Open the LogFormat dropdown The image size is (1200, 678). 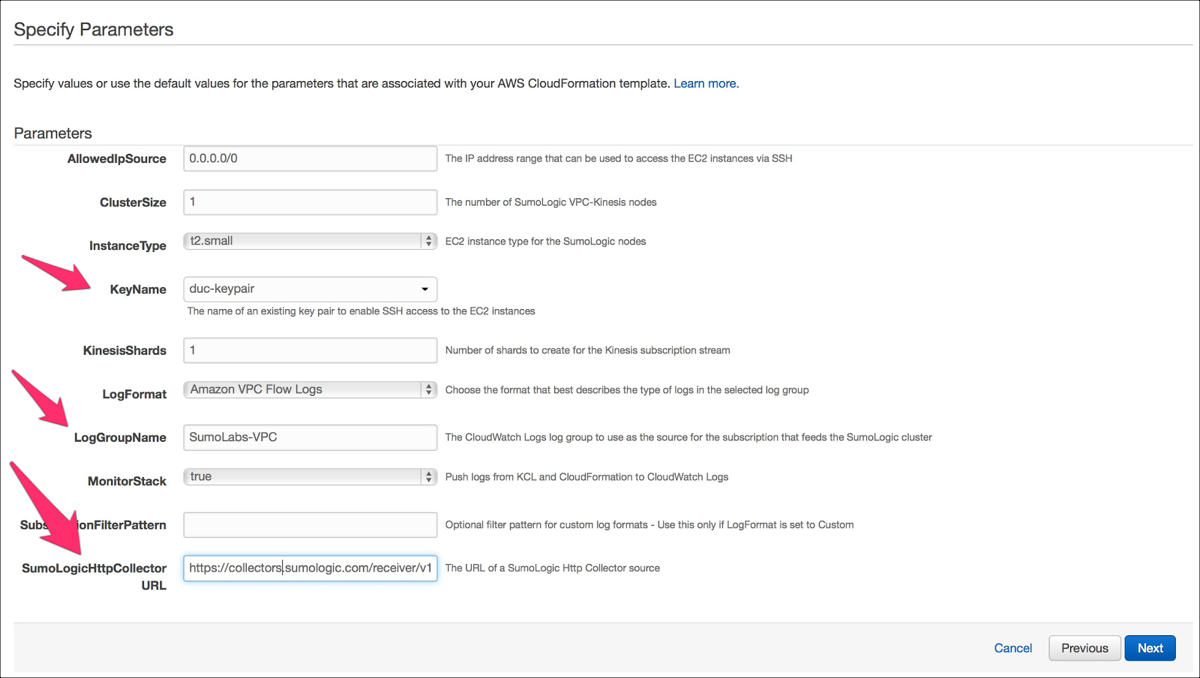(302, 389)
